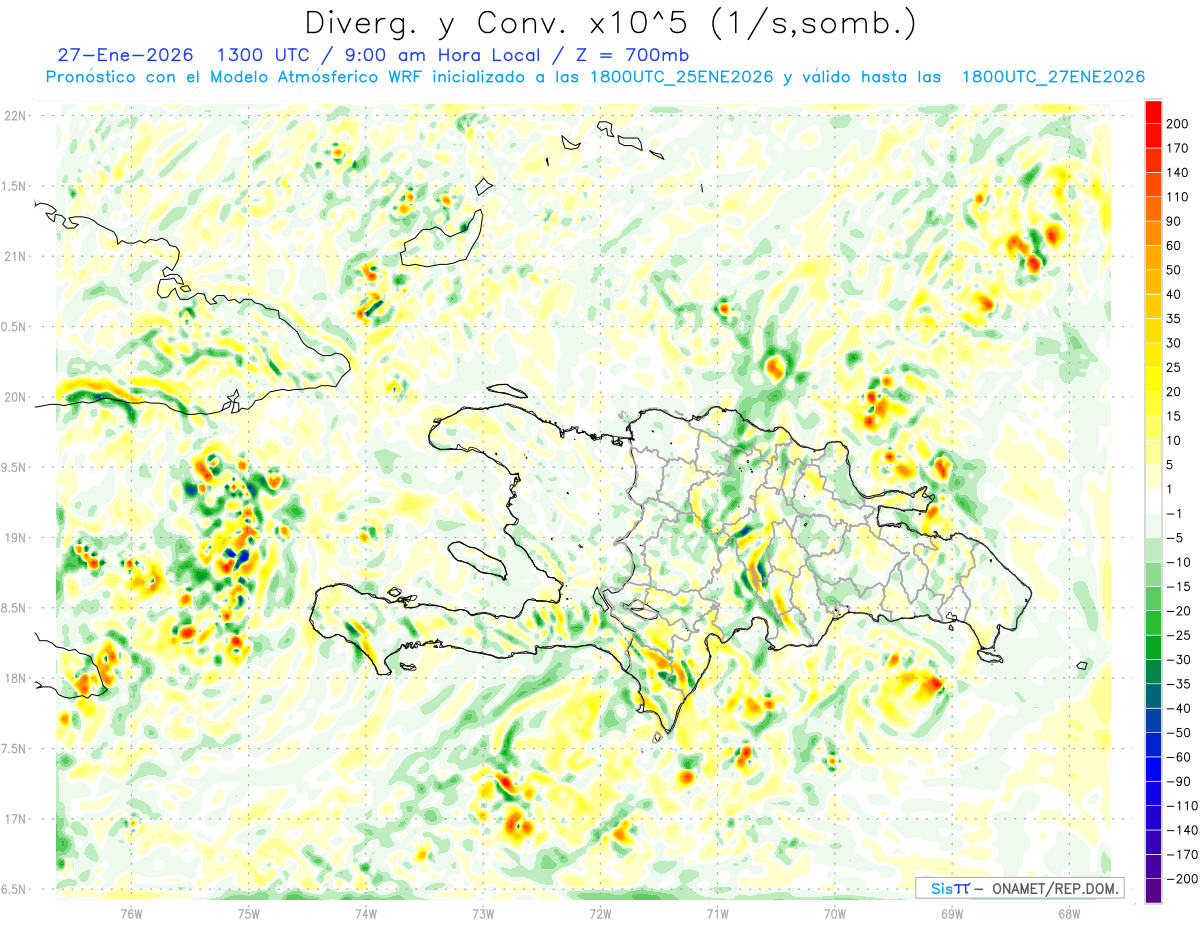Click the orange swatch between 60 and 50
This screenshot has width=1200, height=927.
[1154, 258]
